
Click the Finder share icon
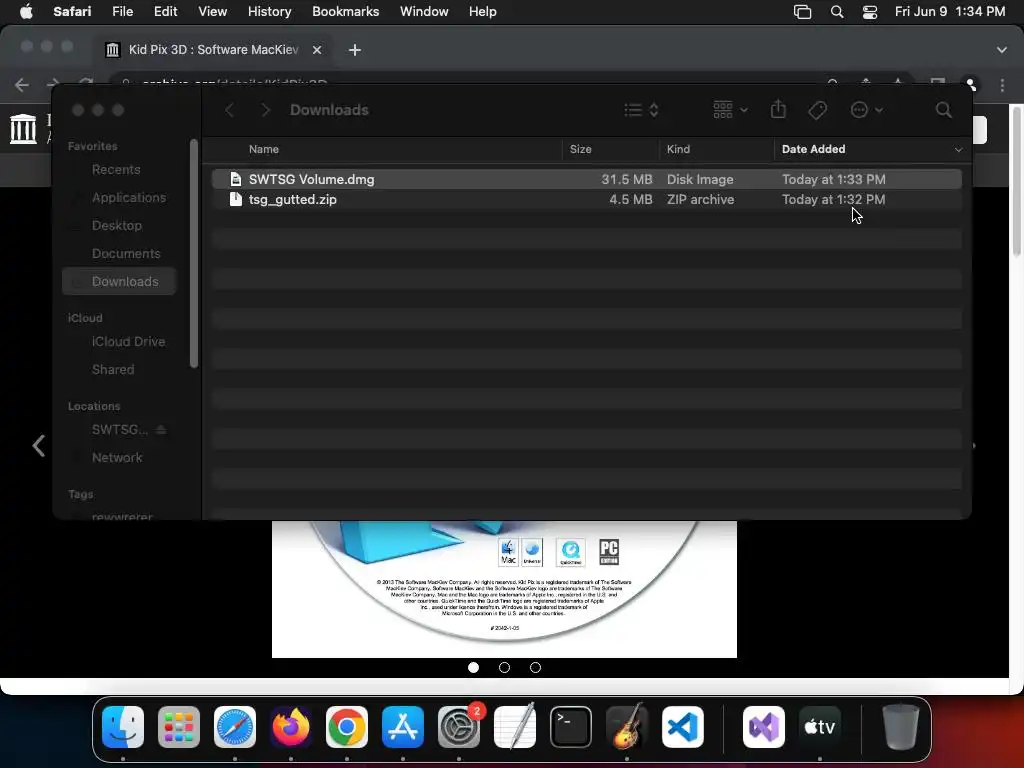[778, 110]
